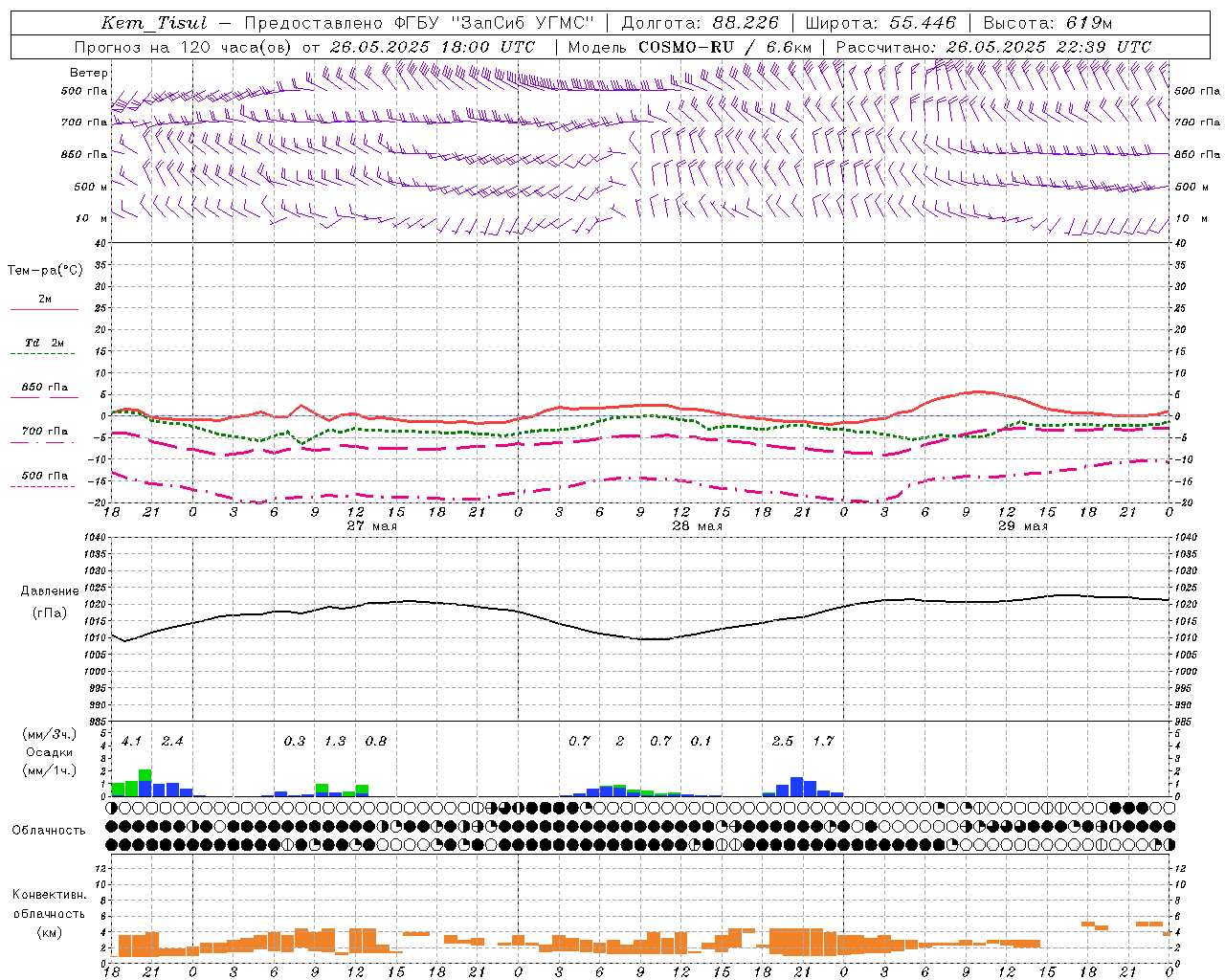Click the Осадки precipitation label

coord(50,752)
